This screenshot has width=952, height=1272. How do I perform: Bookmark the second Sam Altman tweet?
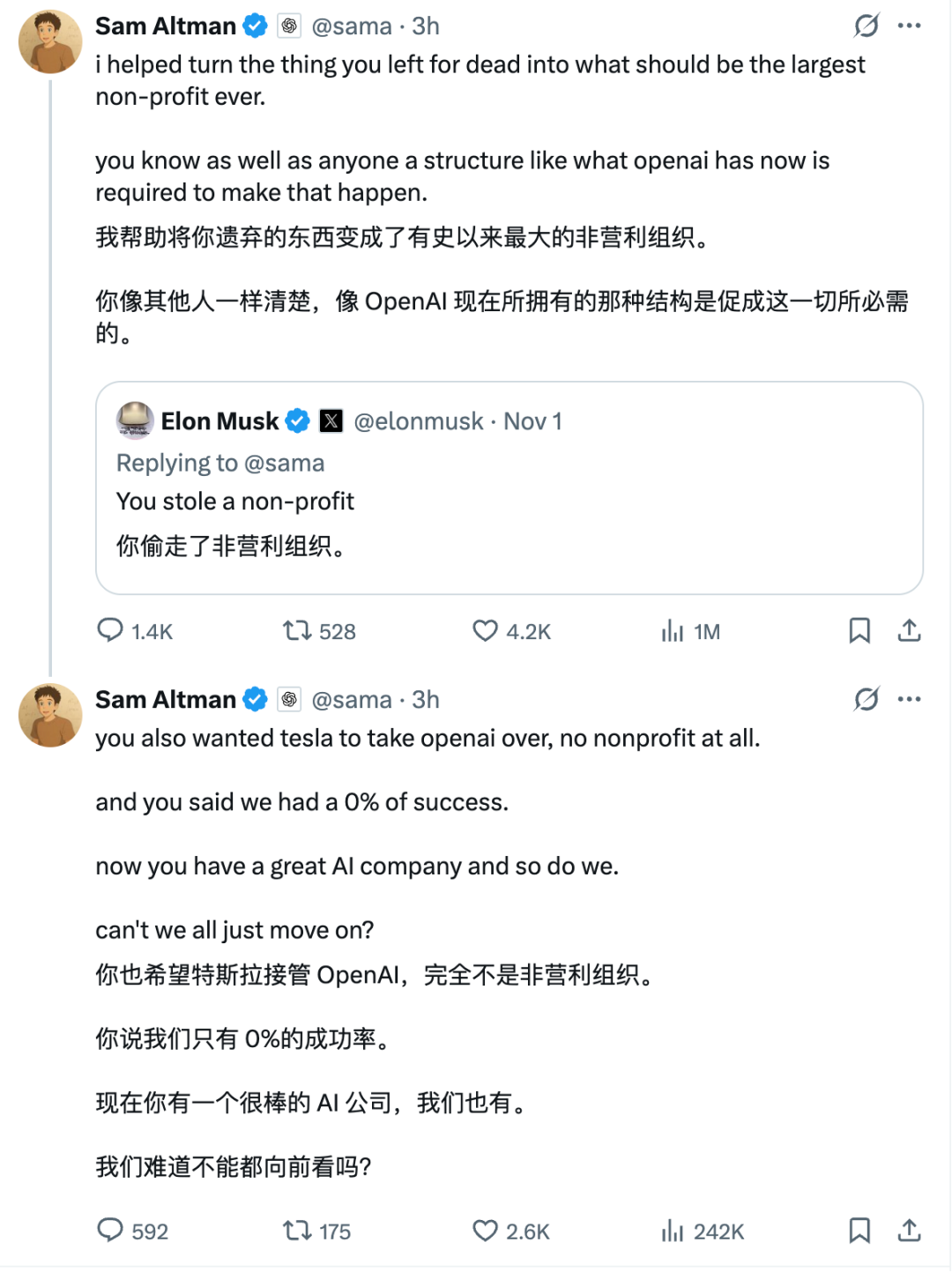point(859,1230)
